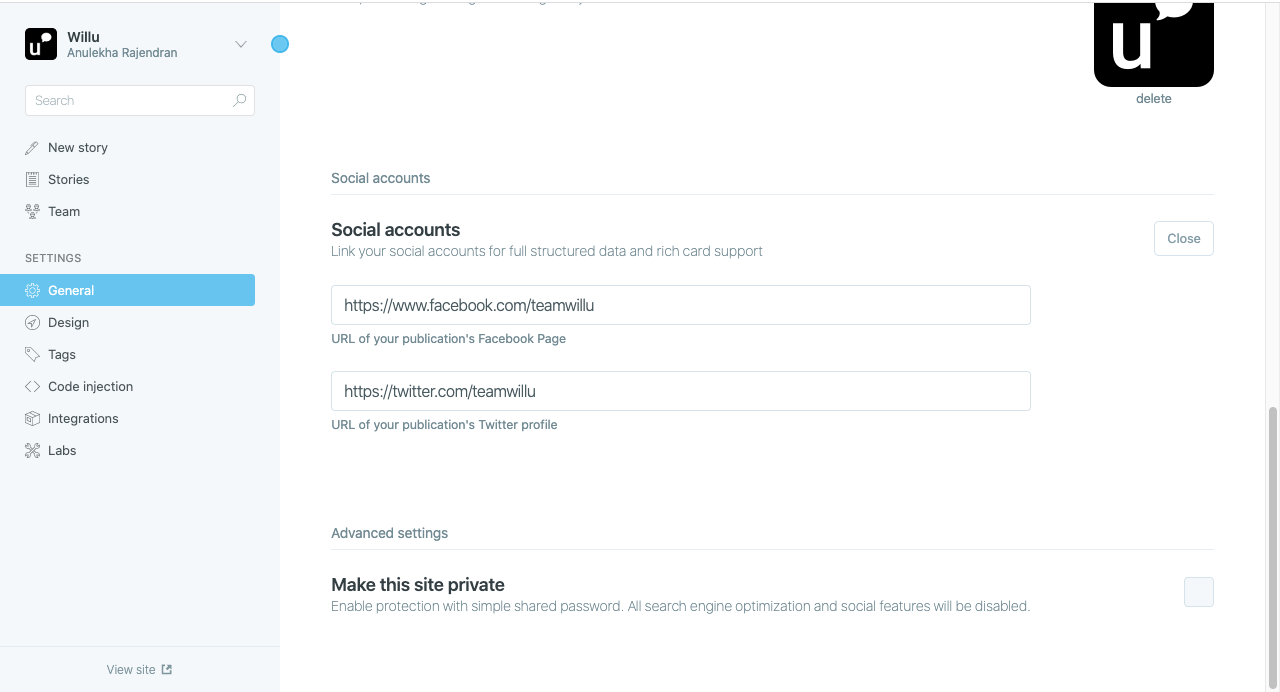
Task: Click the Twitter profile URL field
Action: tap(681, 391)
